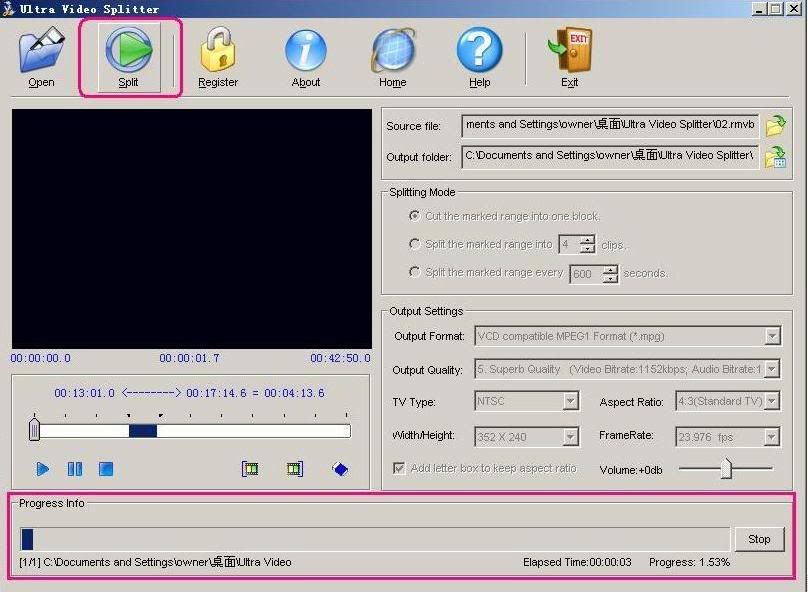Image resolution: width=808 pixels, height=592 pixels.
Task: Set the start mark of range
Action: pos(250,469)
